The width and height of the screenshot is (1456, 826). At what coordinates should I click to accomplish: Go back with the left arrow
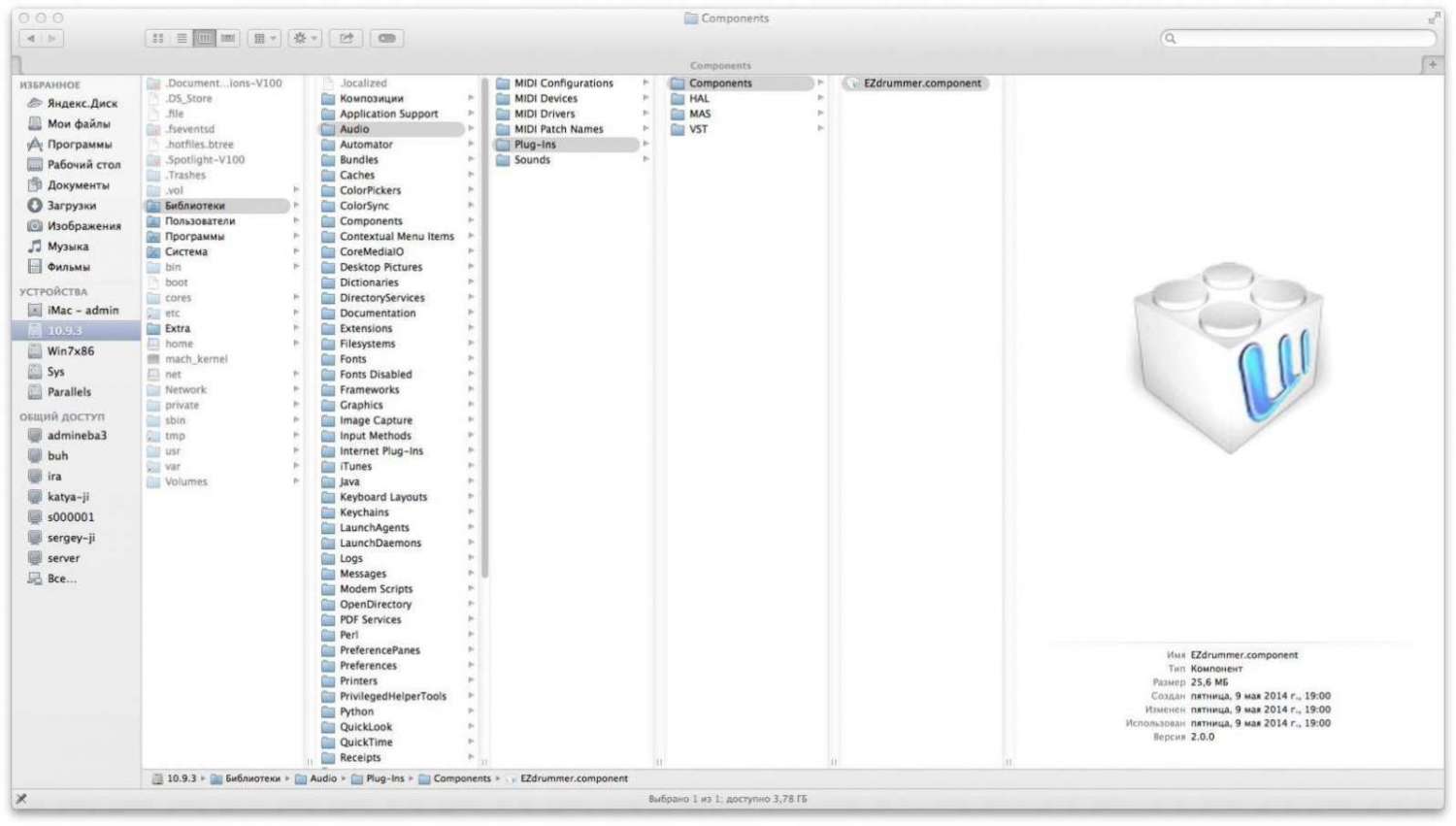pyautogui.click(x=31, y=38)
